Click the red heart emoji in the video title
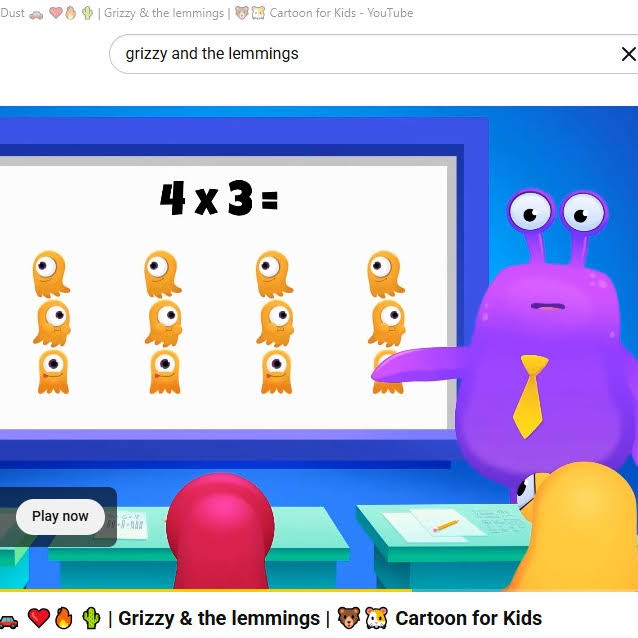The image size is (638, 638). pyautogui.click(x=39, y=618)
